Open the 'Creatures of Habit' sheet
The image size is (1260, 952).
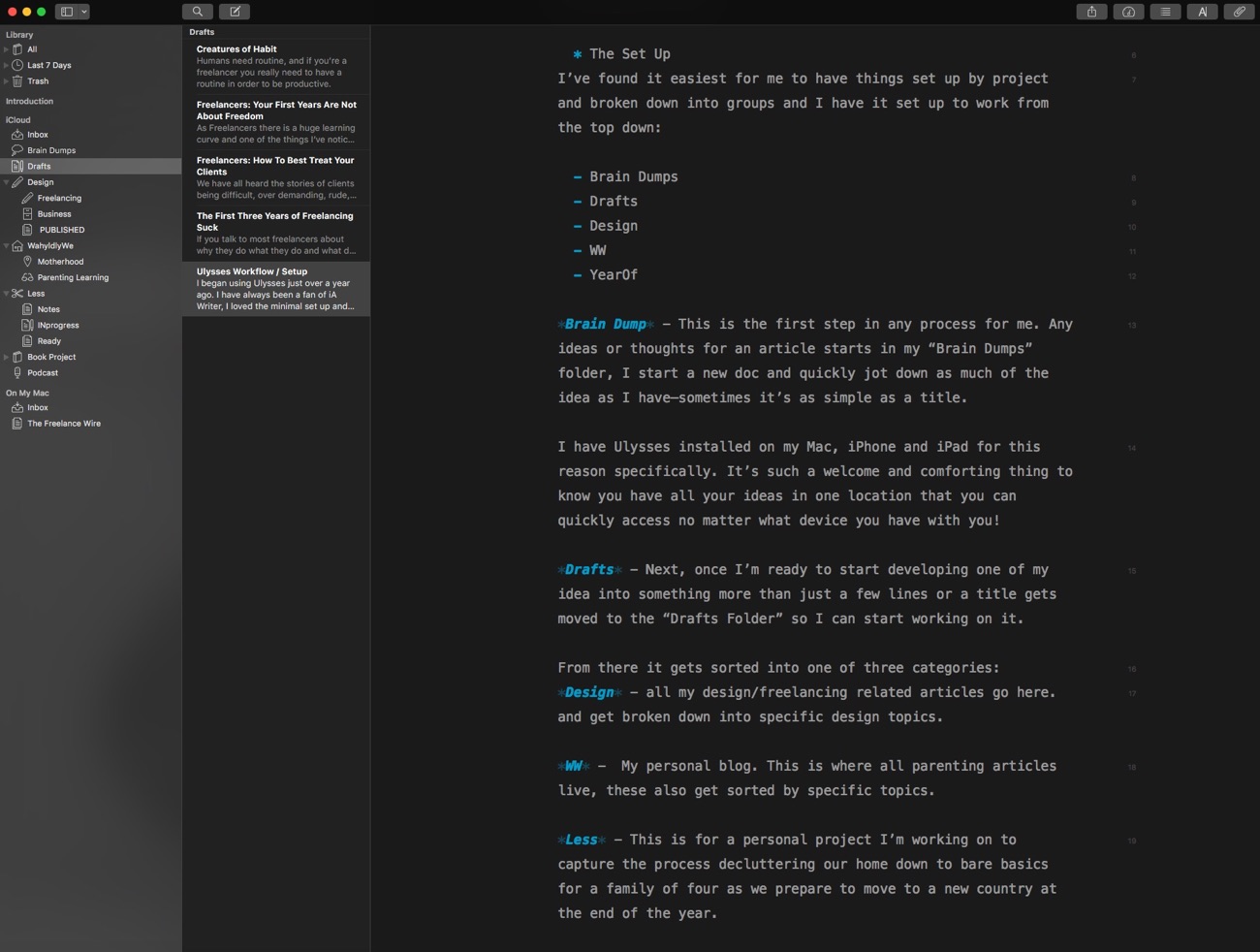pyautogui.click(x=276, y=66)
